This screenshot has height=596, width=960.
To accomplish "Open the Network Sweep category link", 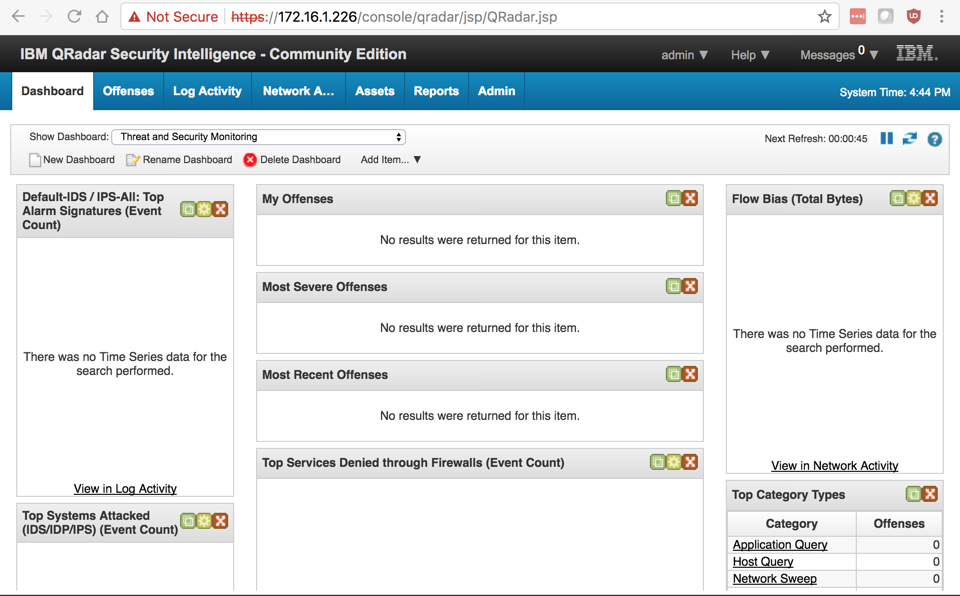I will pyautogui.click(x=774, y=579).
